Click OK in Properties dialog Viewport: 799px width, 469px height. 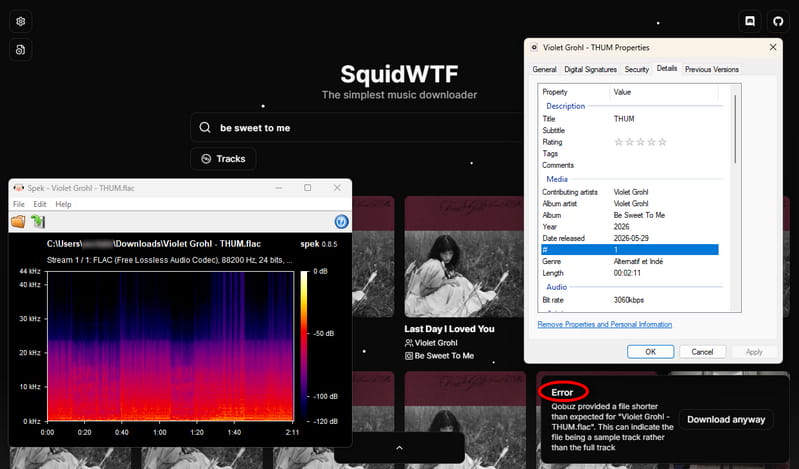coord(651,352)
